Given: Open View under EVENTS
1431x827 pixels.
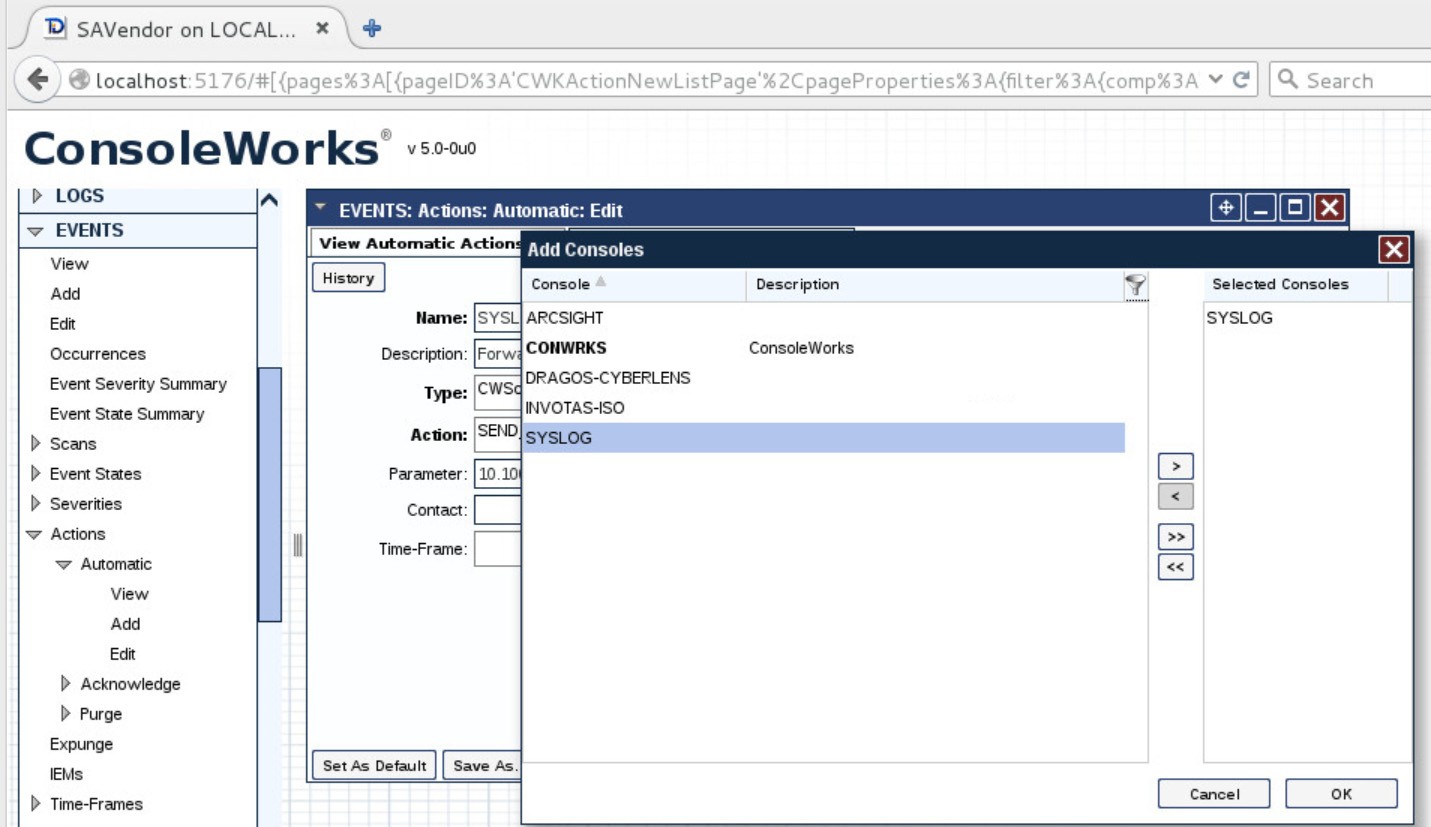Looking at the screenshot, I should coord(69,264).
